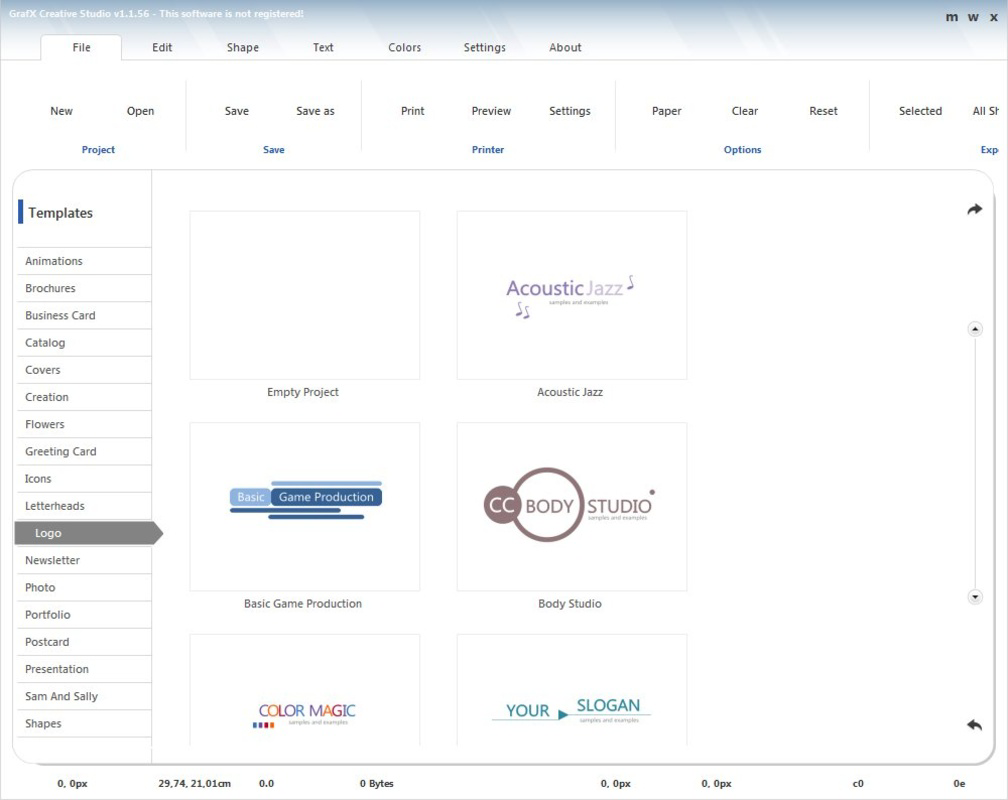Open the Colors tab
Screen dimensions: 1008x800
(x=404, y=48)
